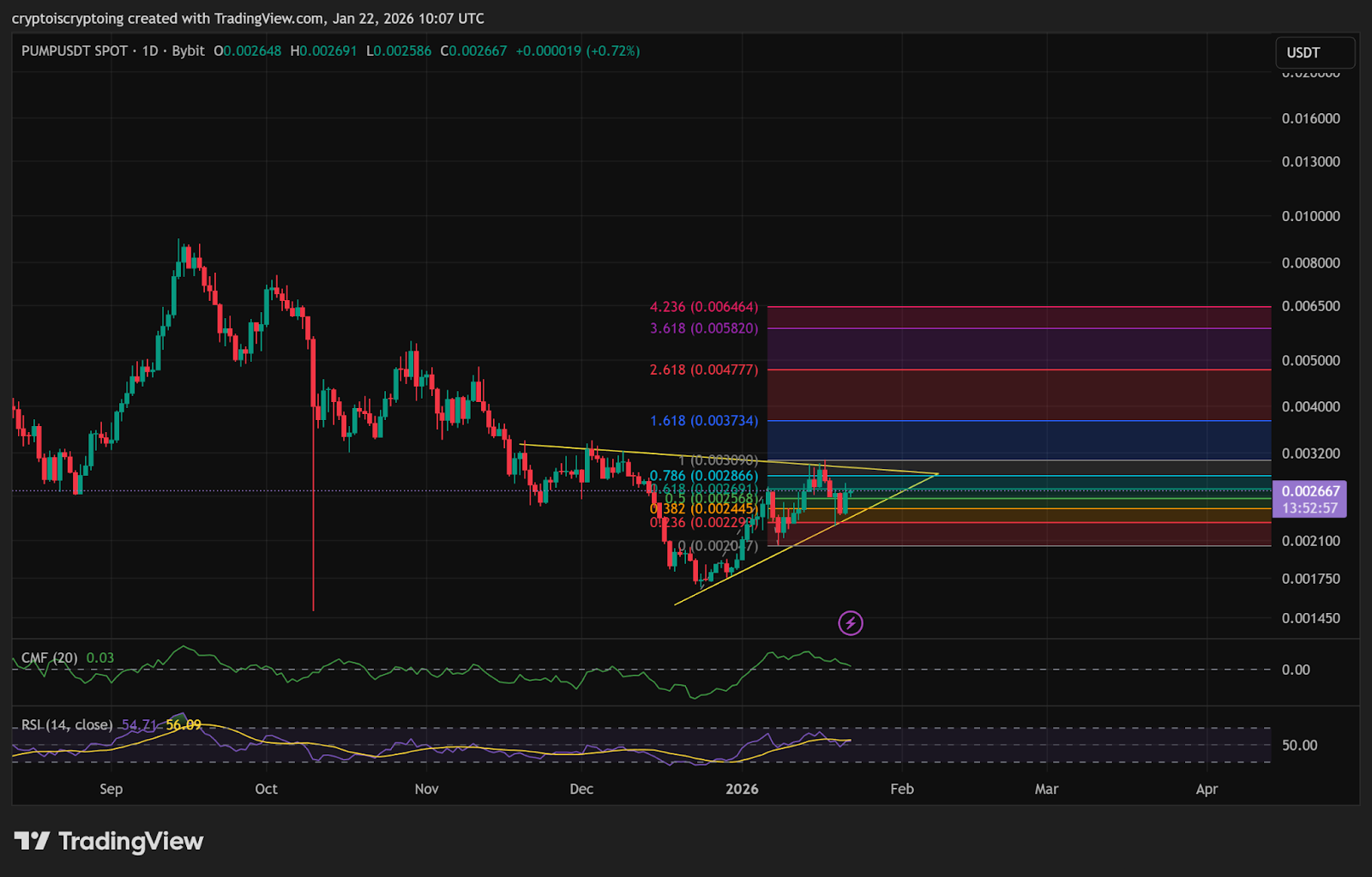Click the Feb label on time axis
This screenshot has width=1372, height=877.
click(902, 790)
